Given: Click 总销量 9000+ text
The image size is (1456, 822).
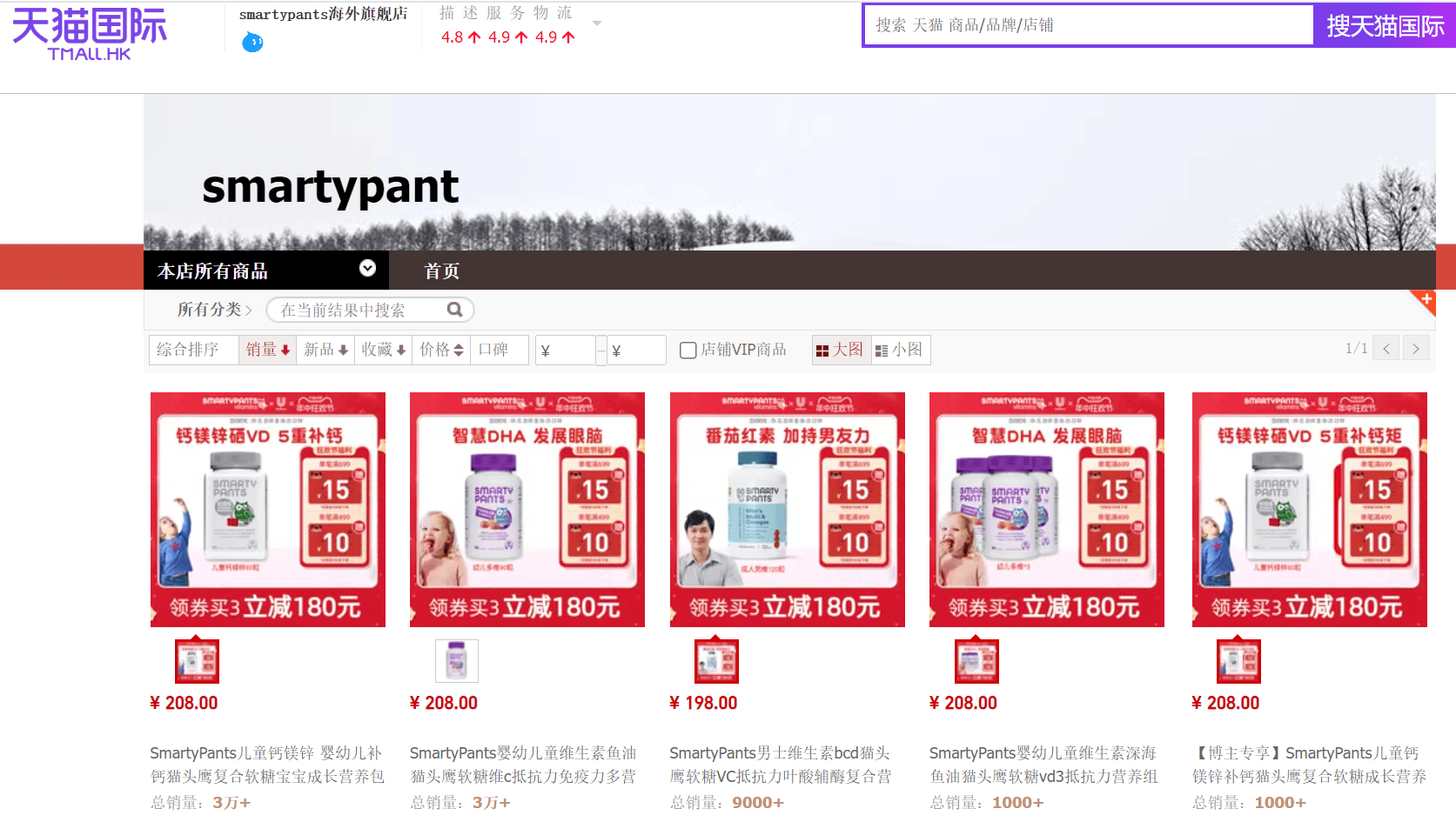Looking at the screenshot, I should [x=727, y=803].
